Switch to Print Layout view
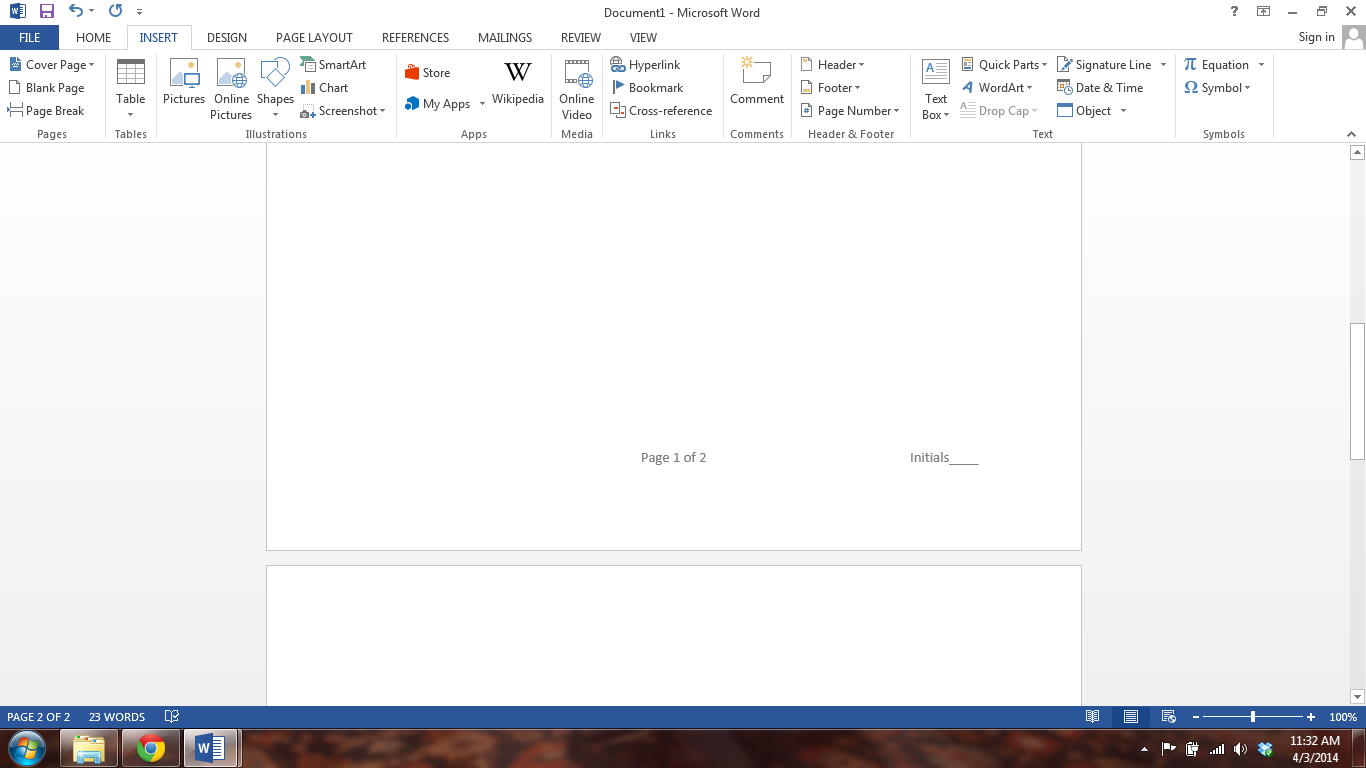Screen dimensions: 1366x768 pyautogui.click(x=1131, y=717)
